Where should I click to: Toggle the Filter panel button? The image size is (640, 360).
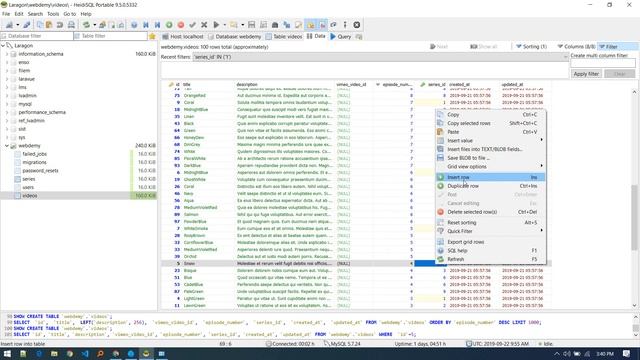coord(618,47)
